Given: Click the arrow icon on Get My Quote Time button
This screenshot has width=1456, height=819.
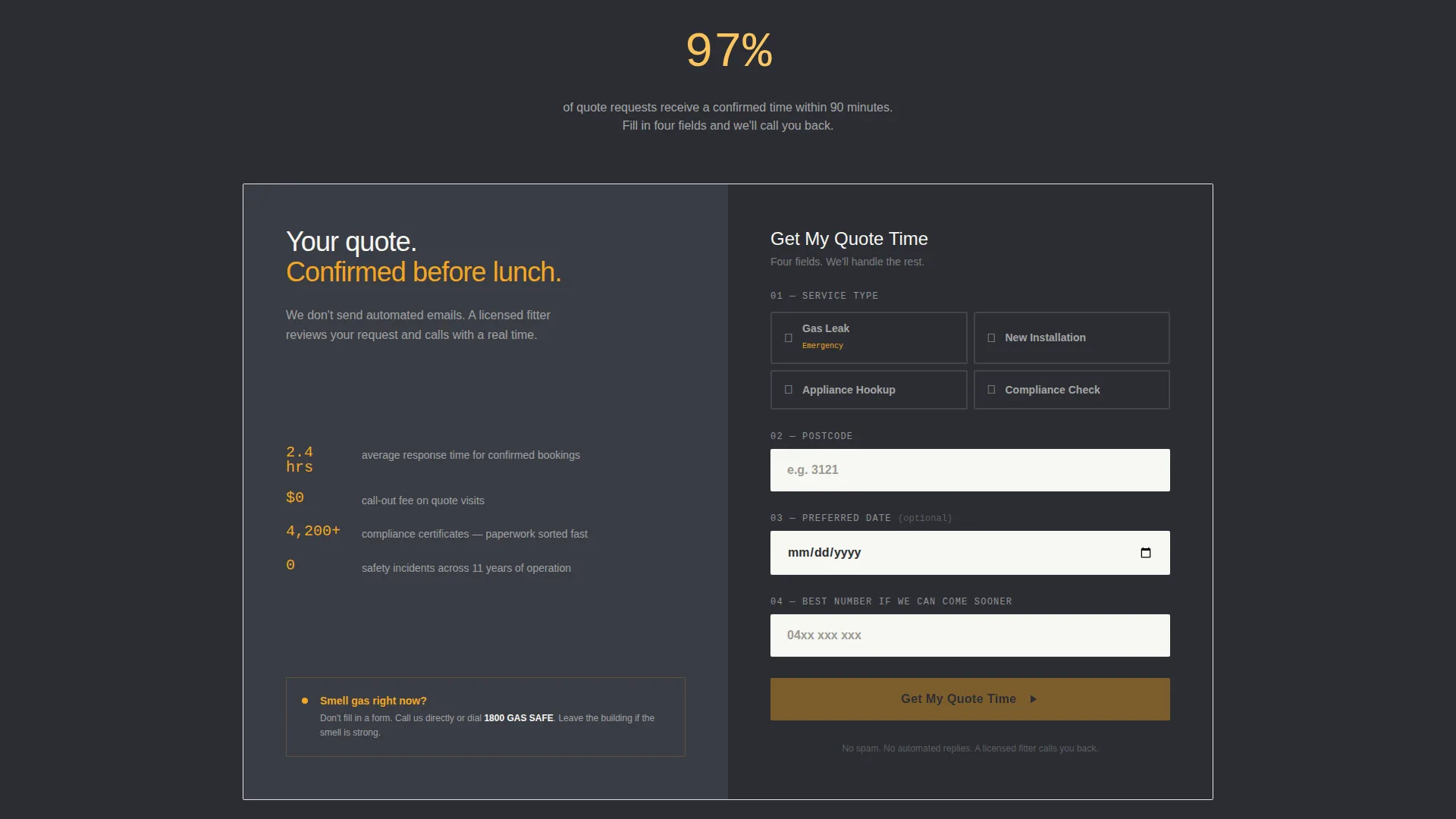Looking at the screenshot, I should [1033, 699].
